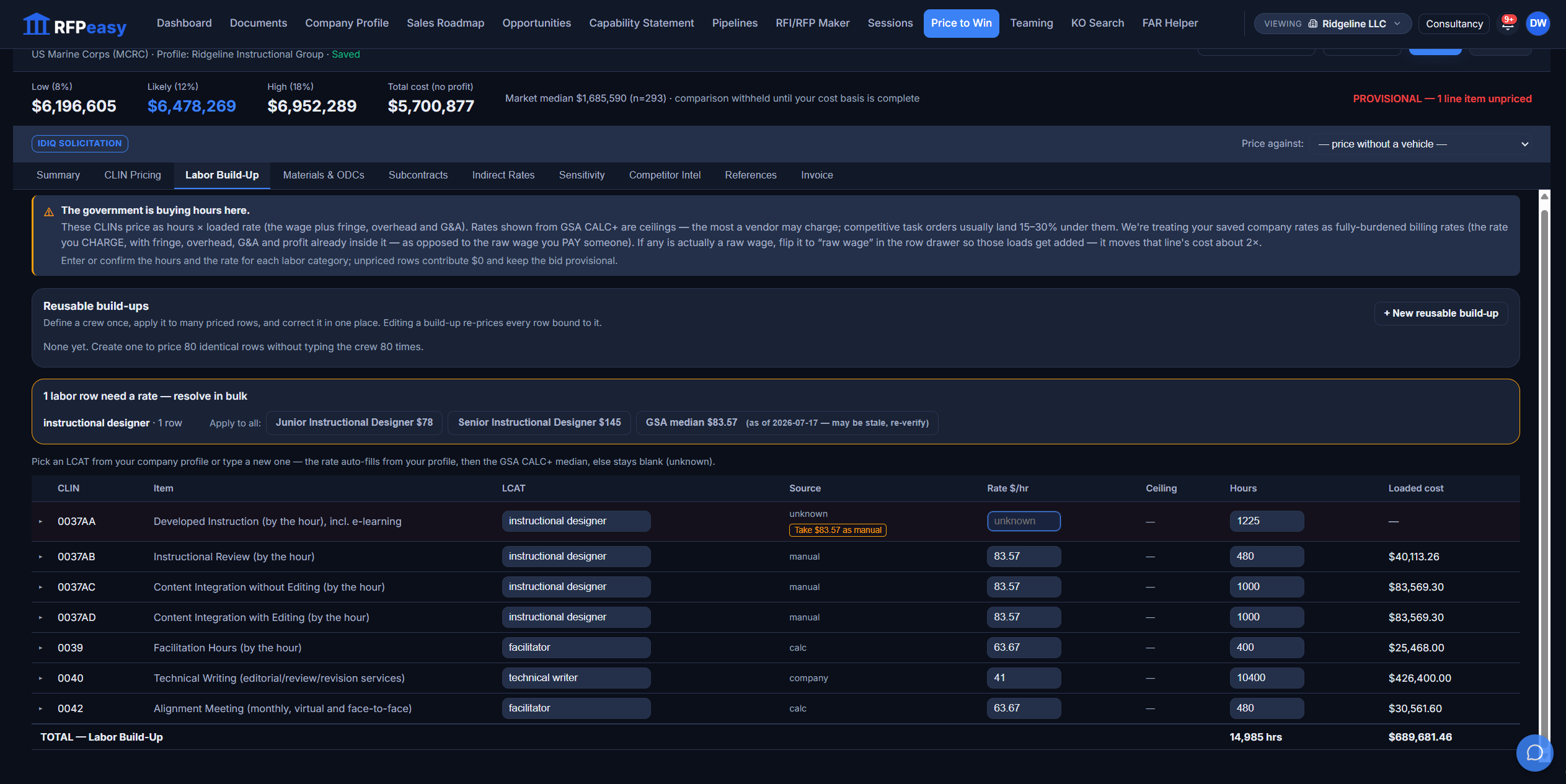Viewport: 1566px width, 784px height.
Task: Expand row 0039 disclosure triangle
Action: 41,648
